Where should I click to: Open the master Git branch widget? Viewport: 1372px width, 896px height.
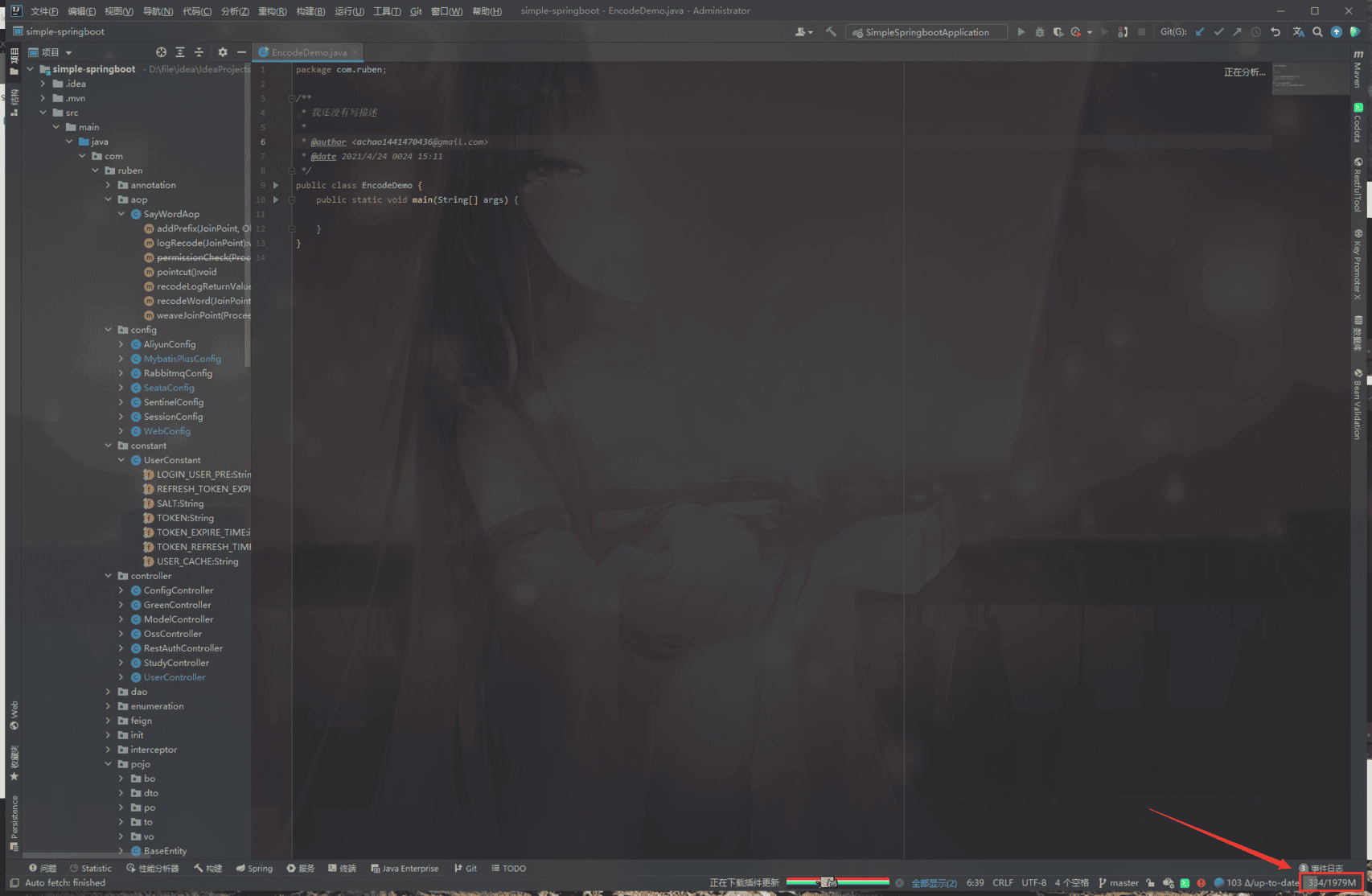point(1119,882)
